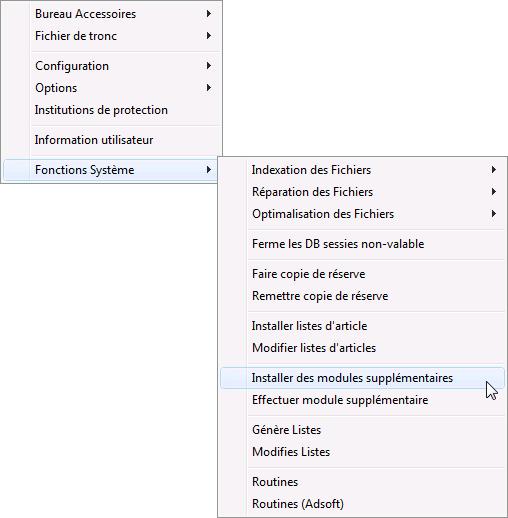Expand the Fichier de tronc submenu
The height and width of the screenshot is (518, 508).
tap(112, 36)
